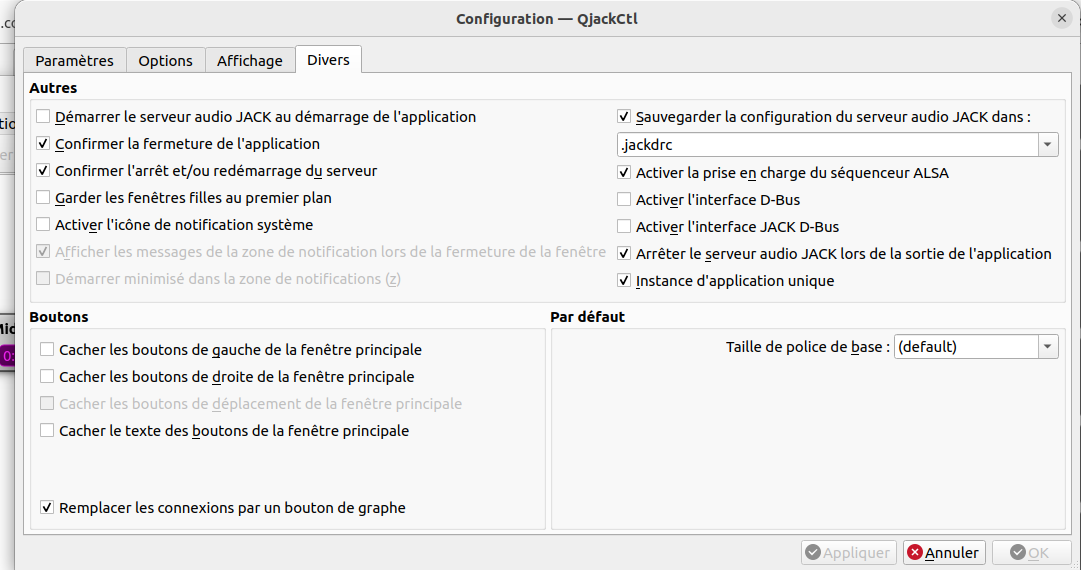Screen dimensions: 1081x570
Task: Toggle Sauvegarder la configuration du serveur JACK
Action: pyautogui.click(x=624, y=117)
